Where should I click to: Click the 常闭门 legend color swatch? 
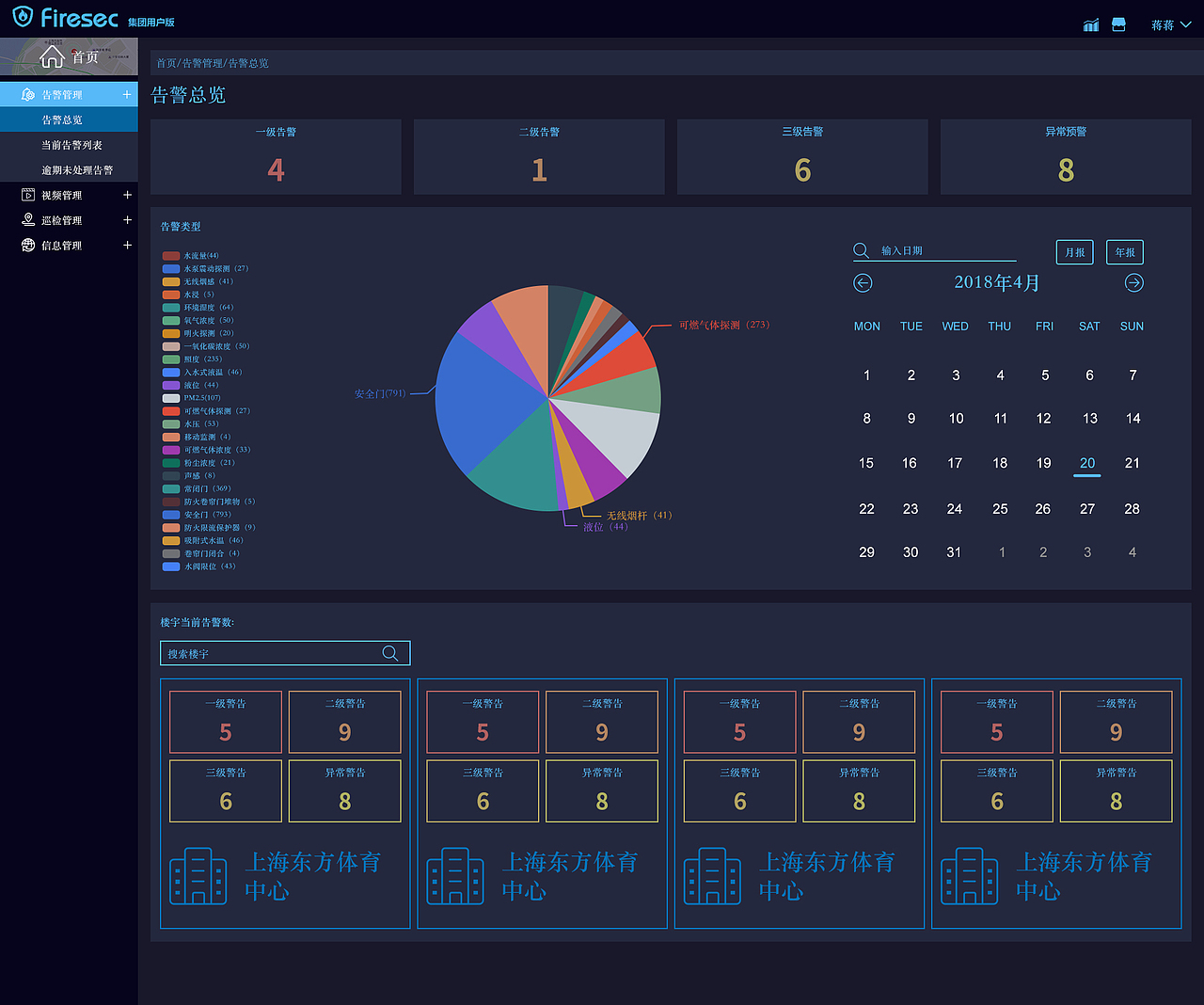pyautogui.click(x=170, y=488)
